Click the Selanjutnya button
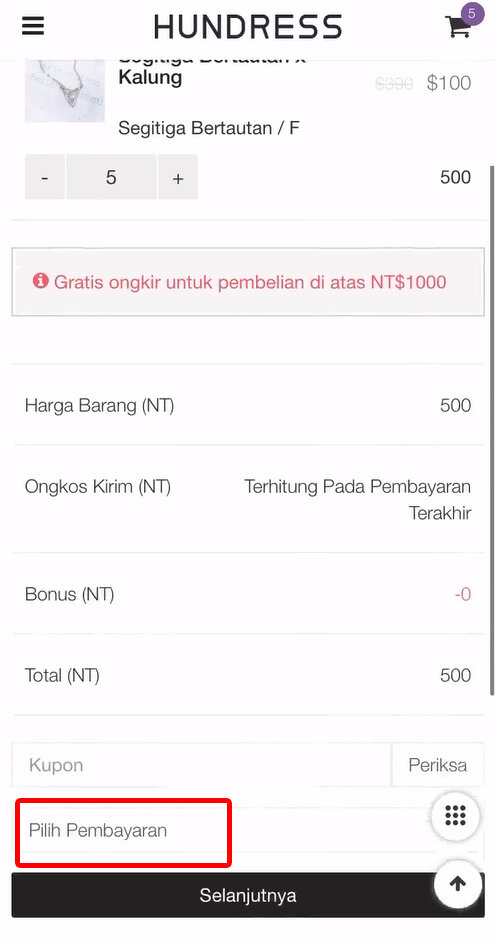Viewport: 496px width, 940px height. point(248,896)
